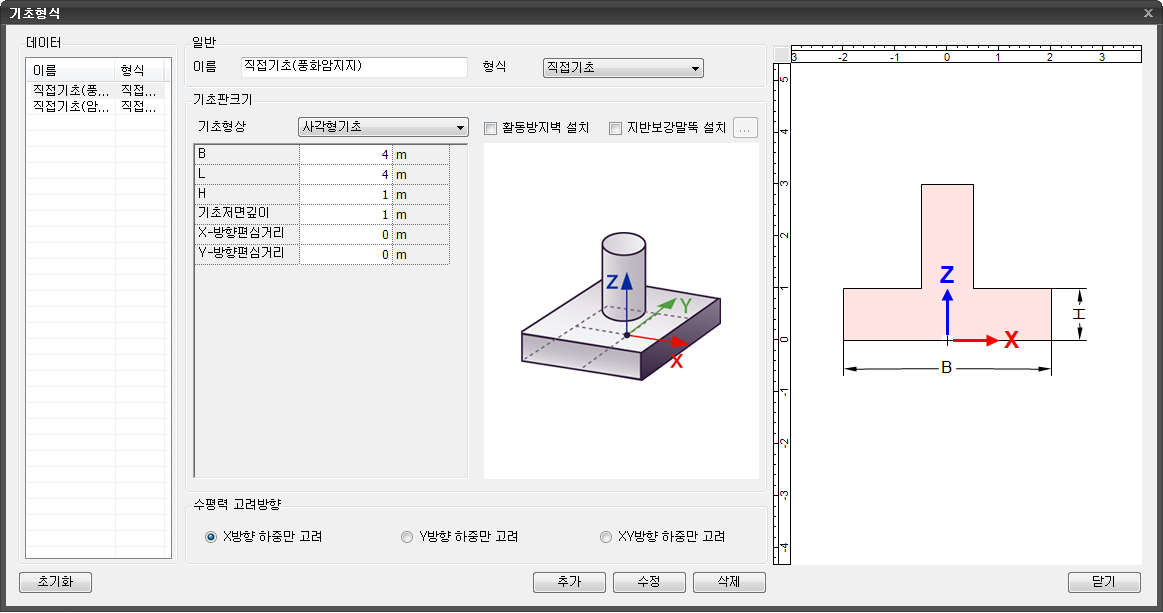Select the second 직접기초(암… row in data list
Screen dimensions: 1163x613
(72, 105)
